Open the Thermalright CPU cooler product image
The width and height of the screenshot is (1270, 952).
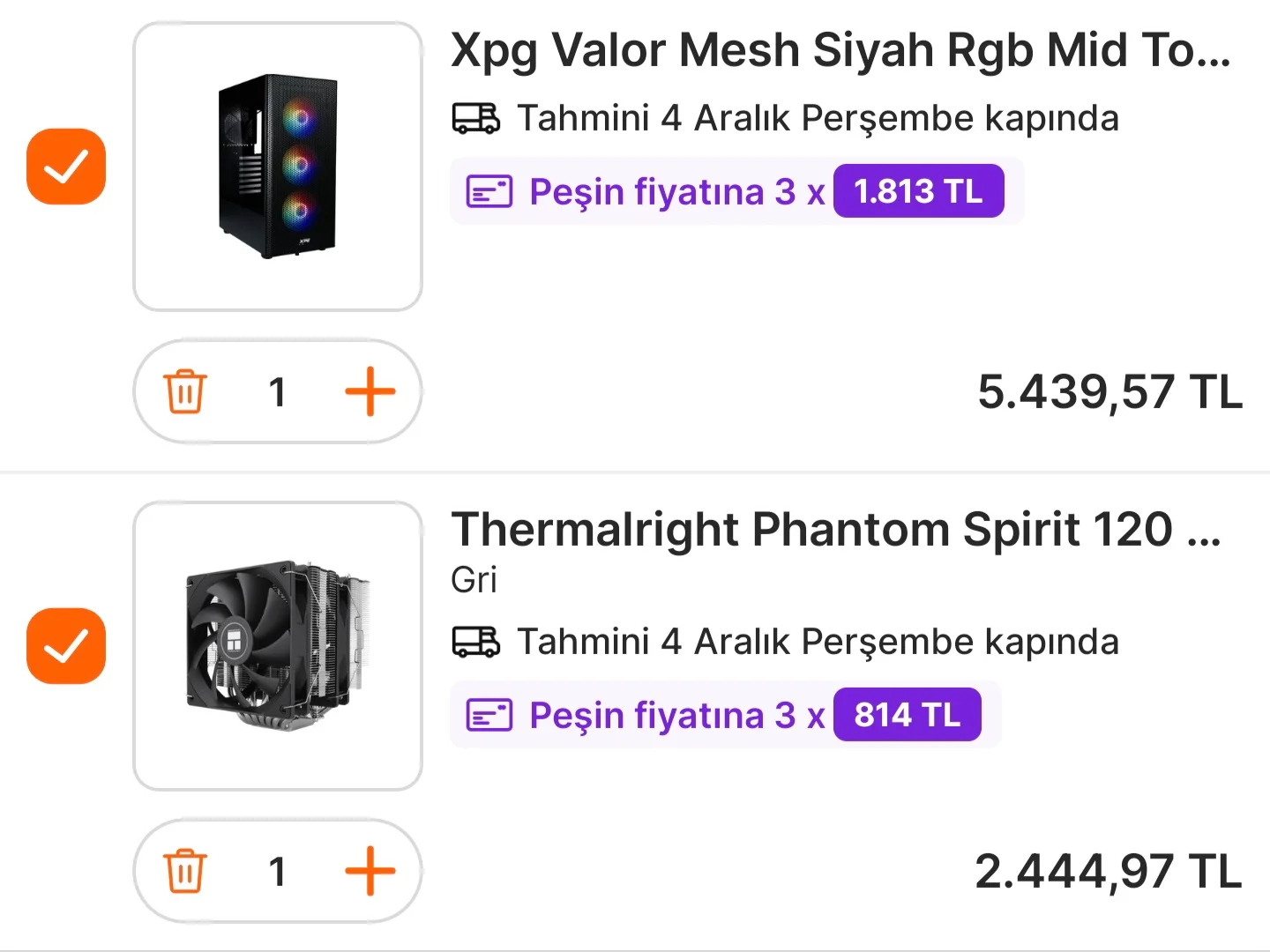pos(278,646)
